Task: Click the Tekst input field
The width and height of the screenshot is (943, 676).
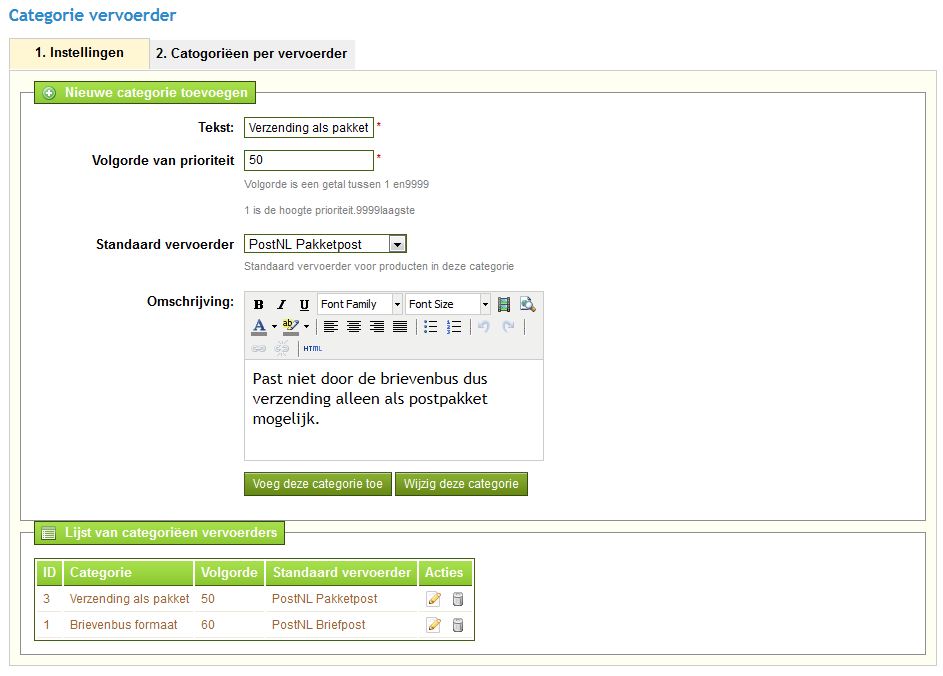Action: (x=309, y=128)
